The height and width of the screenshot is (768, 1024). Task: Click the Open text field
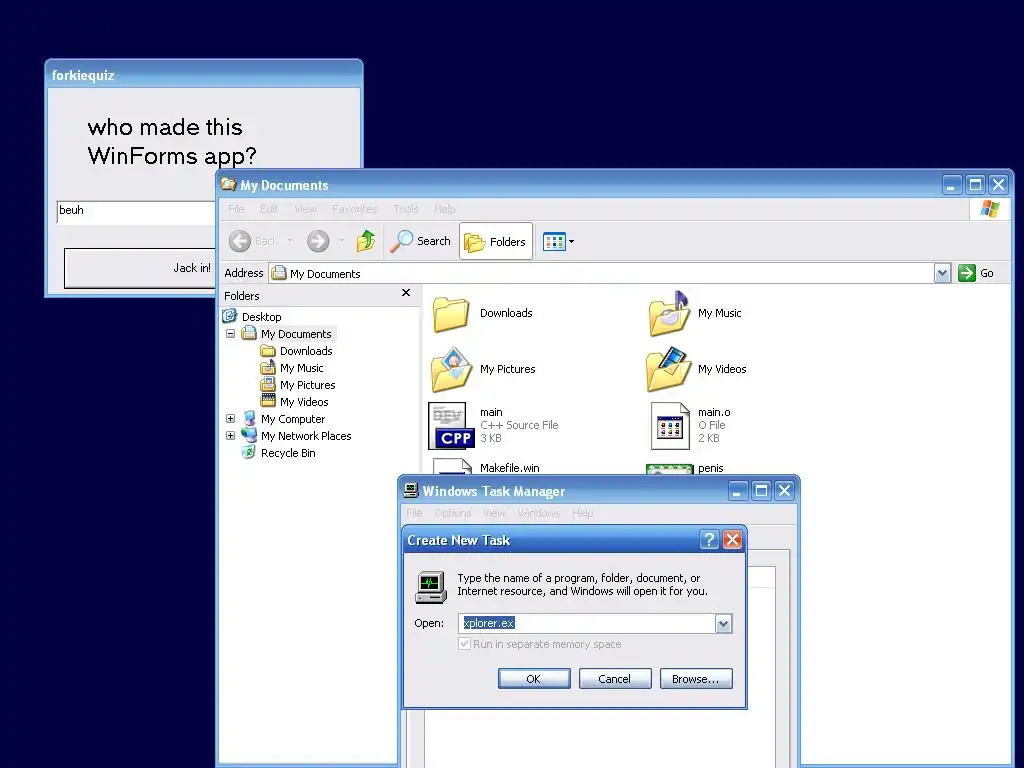[x=586, y=623]
